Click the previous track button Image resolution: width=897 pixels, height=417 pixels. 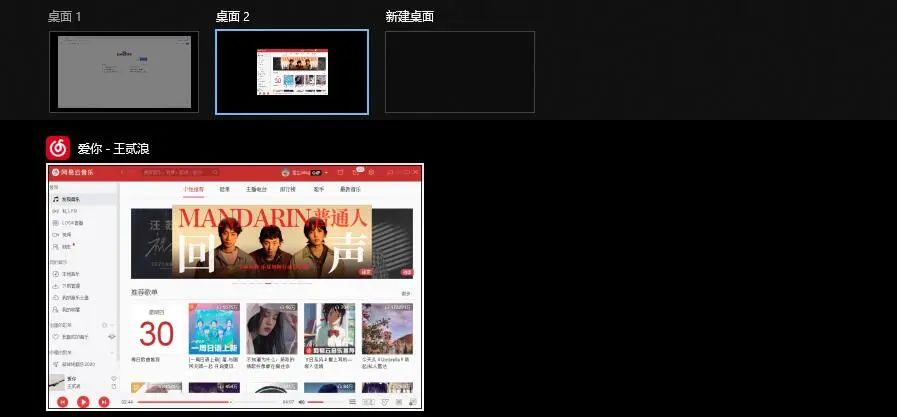(62, 402)
